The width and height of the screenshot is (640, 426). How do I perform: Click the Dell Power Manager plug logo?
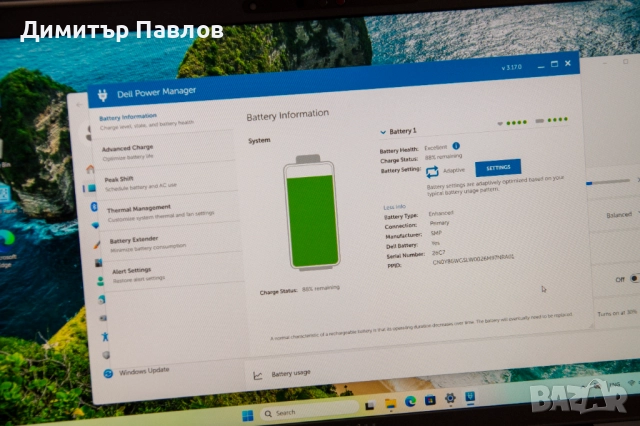[x=102, y=95]
